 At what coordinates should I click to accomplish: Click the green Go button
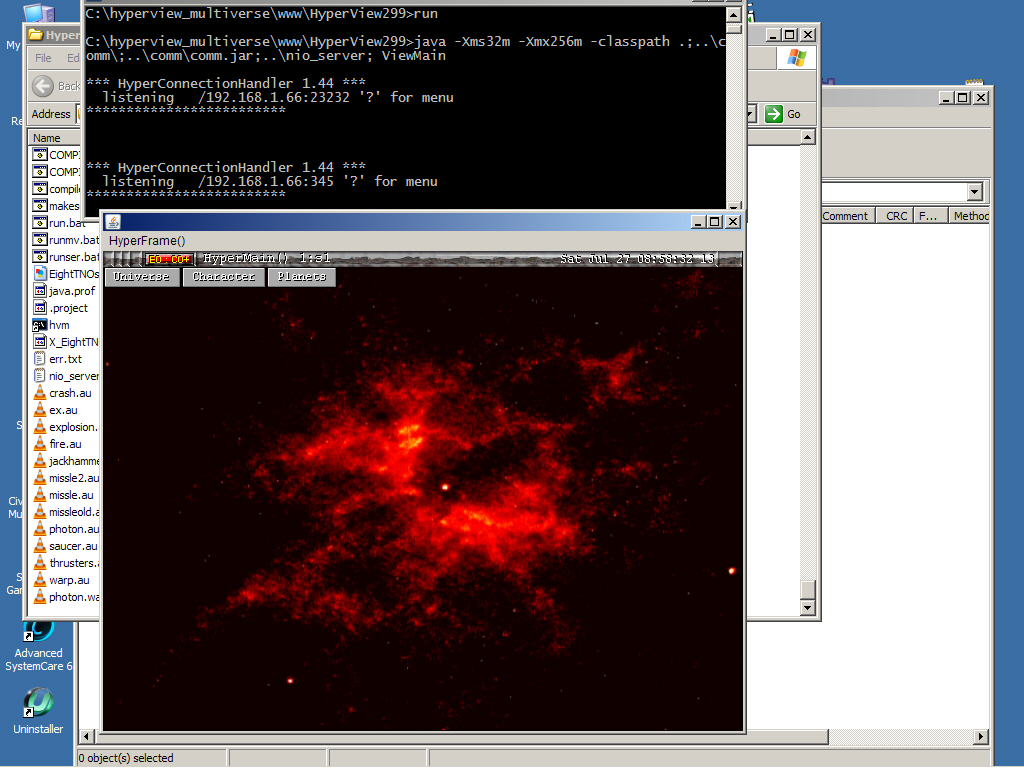coord(783,114)
